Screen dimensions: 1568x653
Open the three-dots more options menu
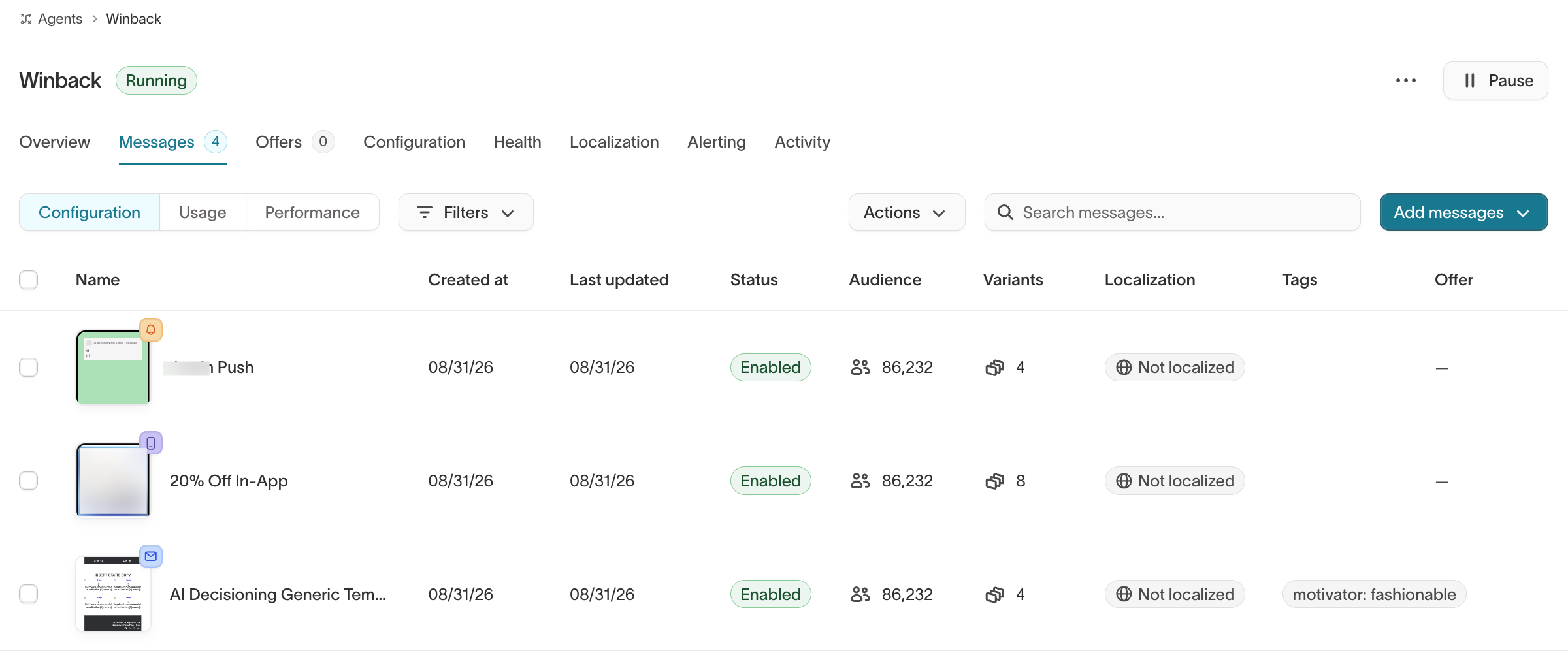click(1405, 80)
